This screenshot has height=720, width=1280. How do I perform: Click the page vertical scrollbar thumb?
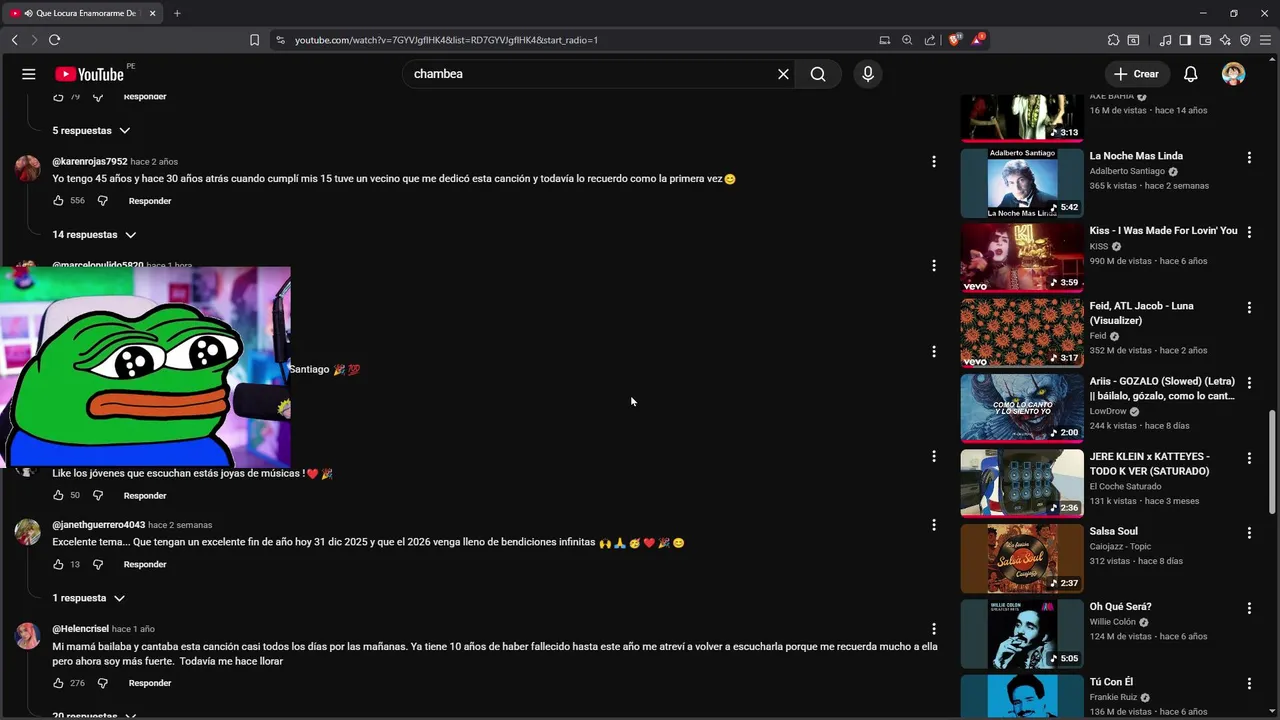point(1273,461)
